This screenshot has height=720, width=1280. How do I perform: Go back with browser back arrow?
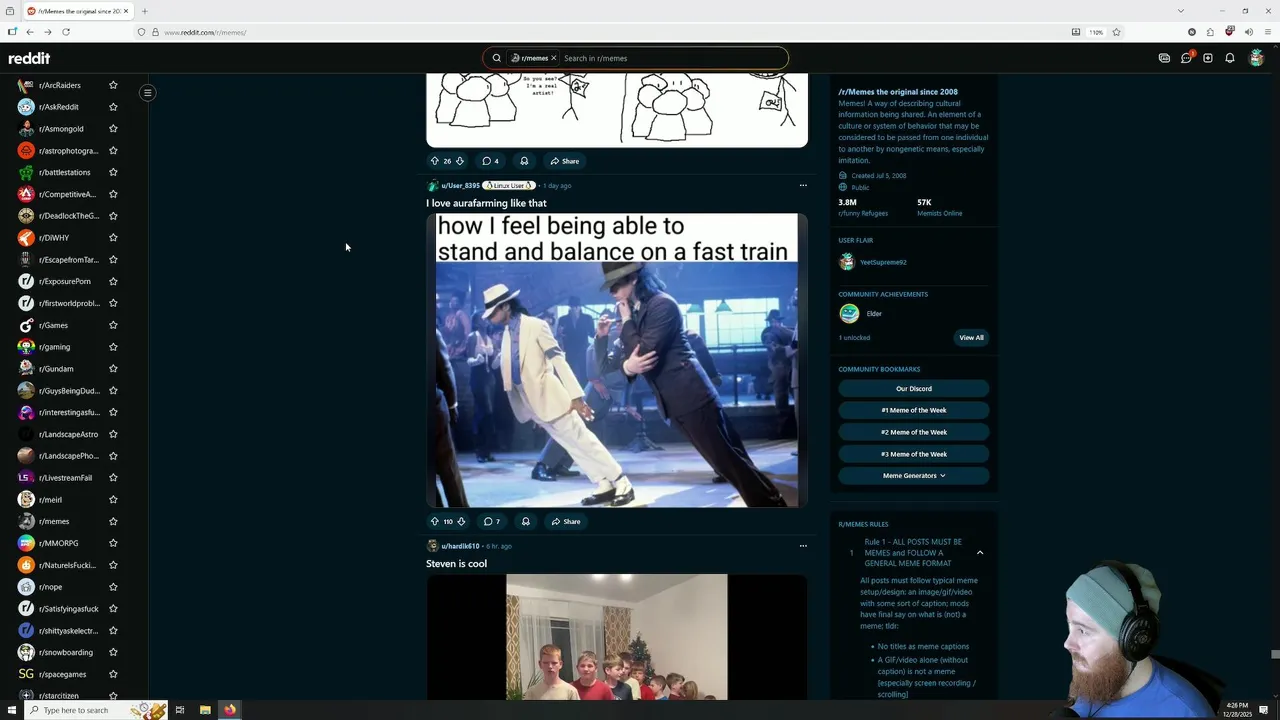coord(30,32)
